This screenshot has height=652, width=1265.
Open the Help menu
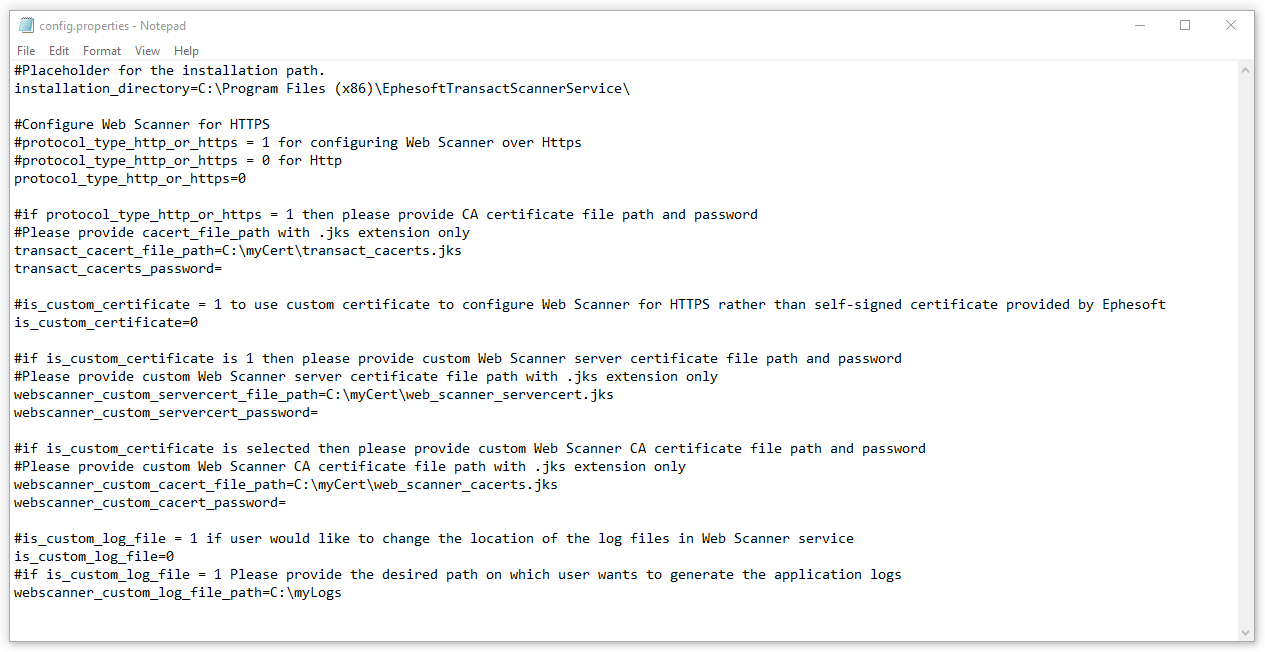[186, 51]
